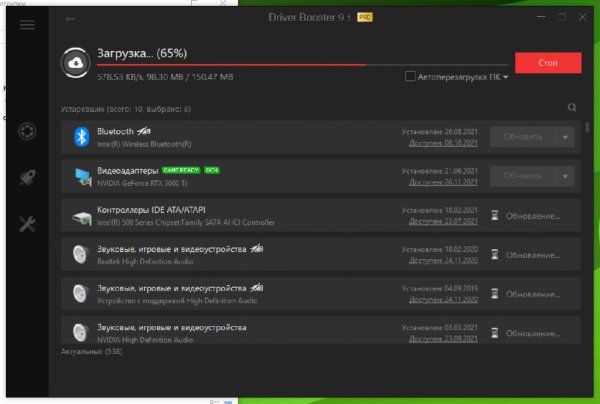600x404 pixels.
Task: Click the installed date 21.06.2021
Action: coord(439,171)
